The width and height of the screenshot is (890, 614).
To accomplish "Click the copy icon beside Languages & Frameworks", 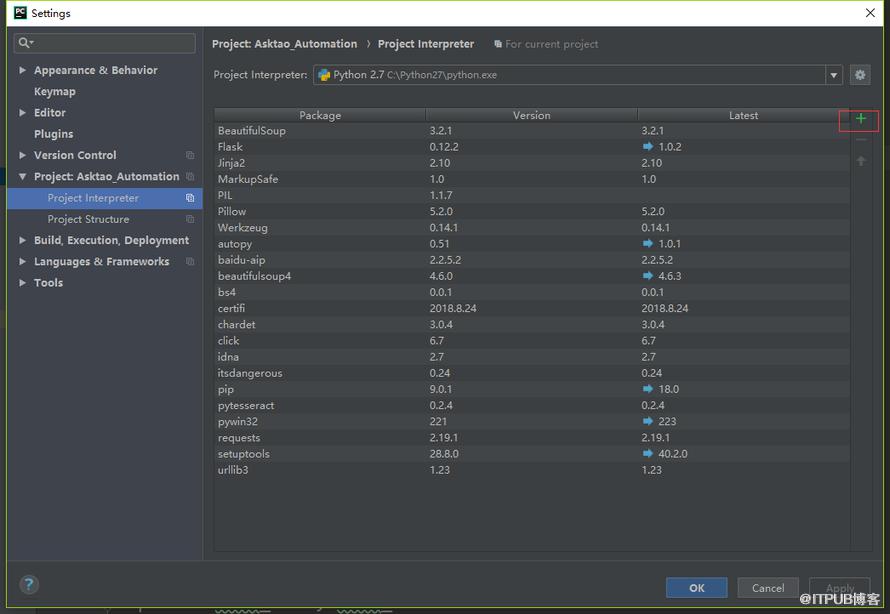I will pos(190,262).
